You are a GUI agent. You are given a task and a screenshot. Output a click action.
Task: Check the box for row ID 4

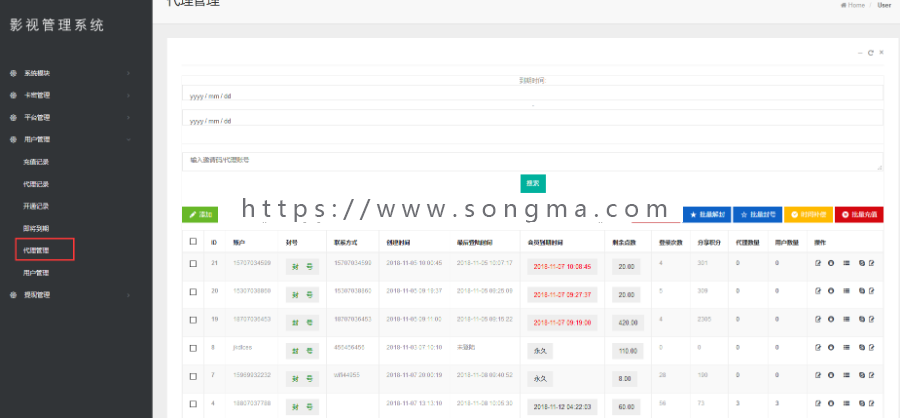pos(193,404)
